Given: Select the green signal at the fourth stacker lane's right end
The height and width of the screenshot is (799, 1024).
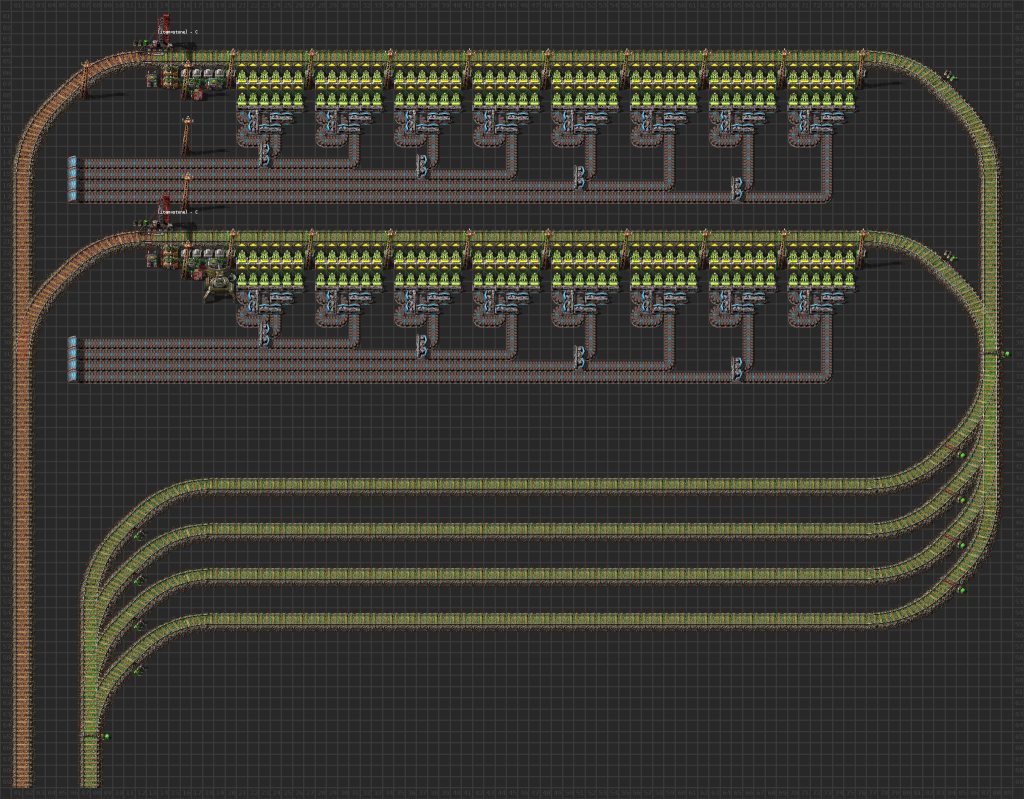Looking at the screenshot, I should click(x=961, y=590).
